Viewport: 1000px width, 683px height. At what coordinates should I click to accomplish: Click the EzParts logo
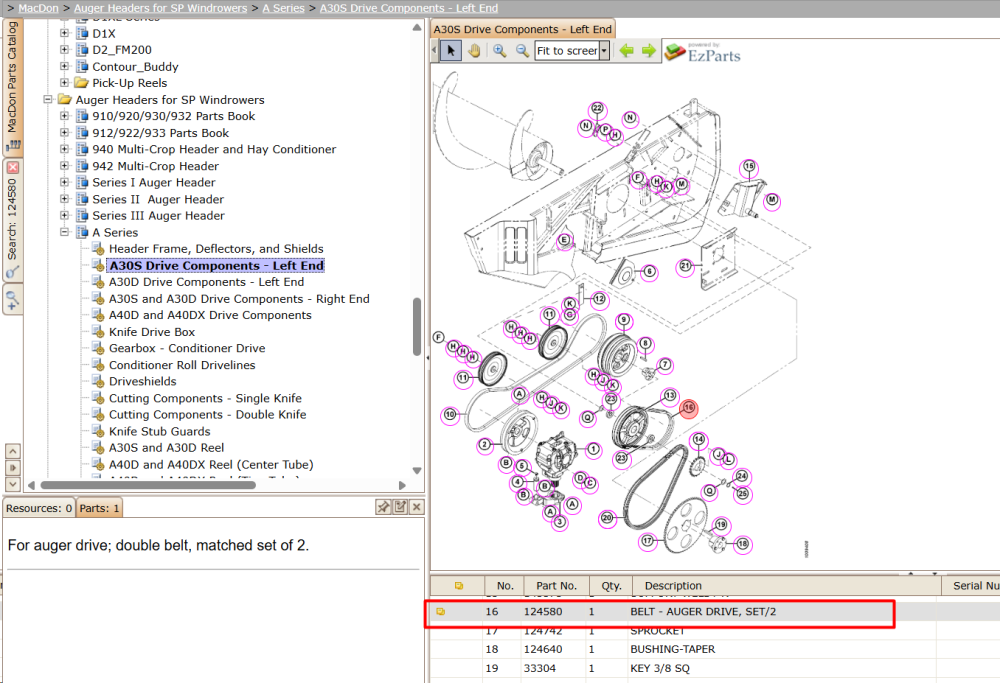[702, 52]
